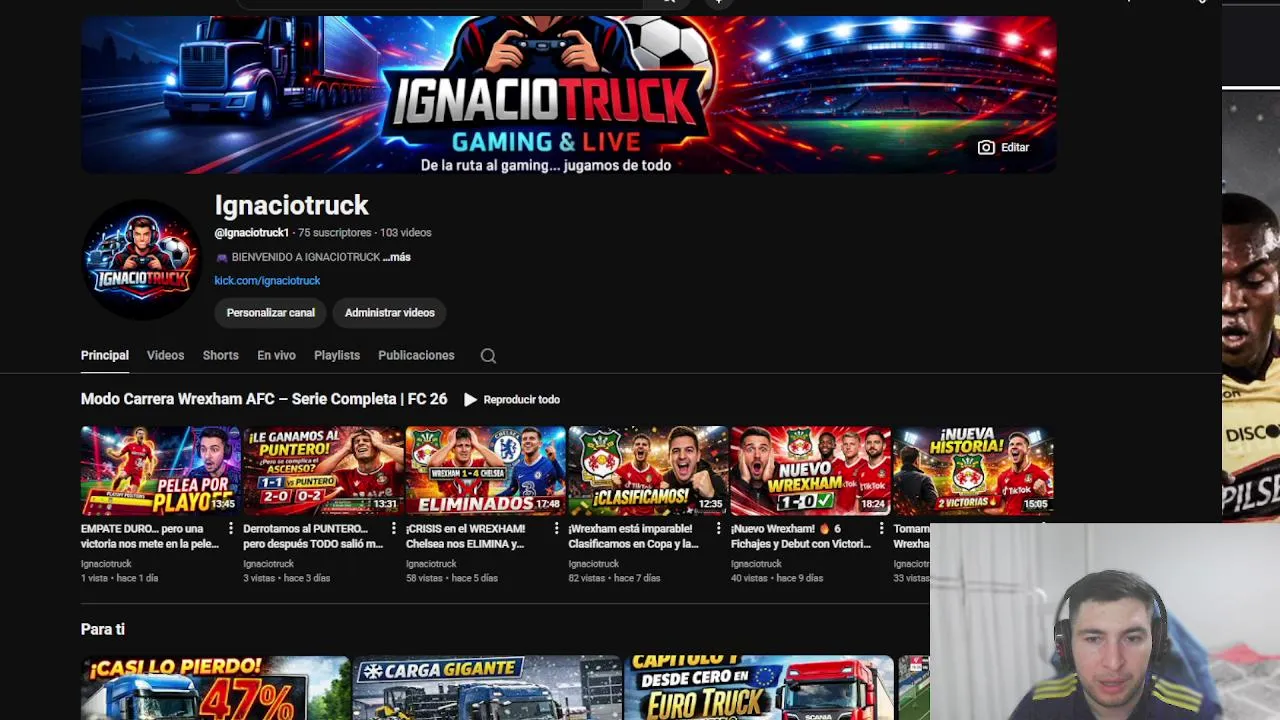Viewport: 1280px width, 720px height.
Task: Click the Ignaciotruck channel name heading
Action: tap(291, 205)
